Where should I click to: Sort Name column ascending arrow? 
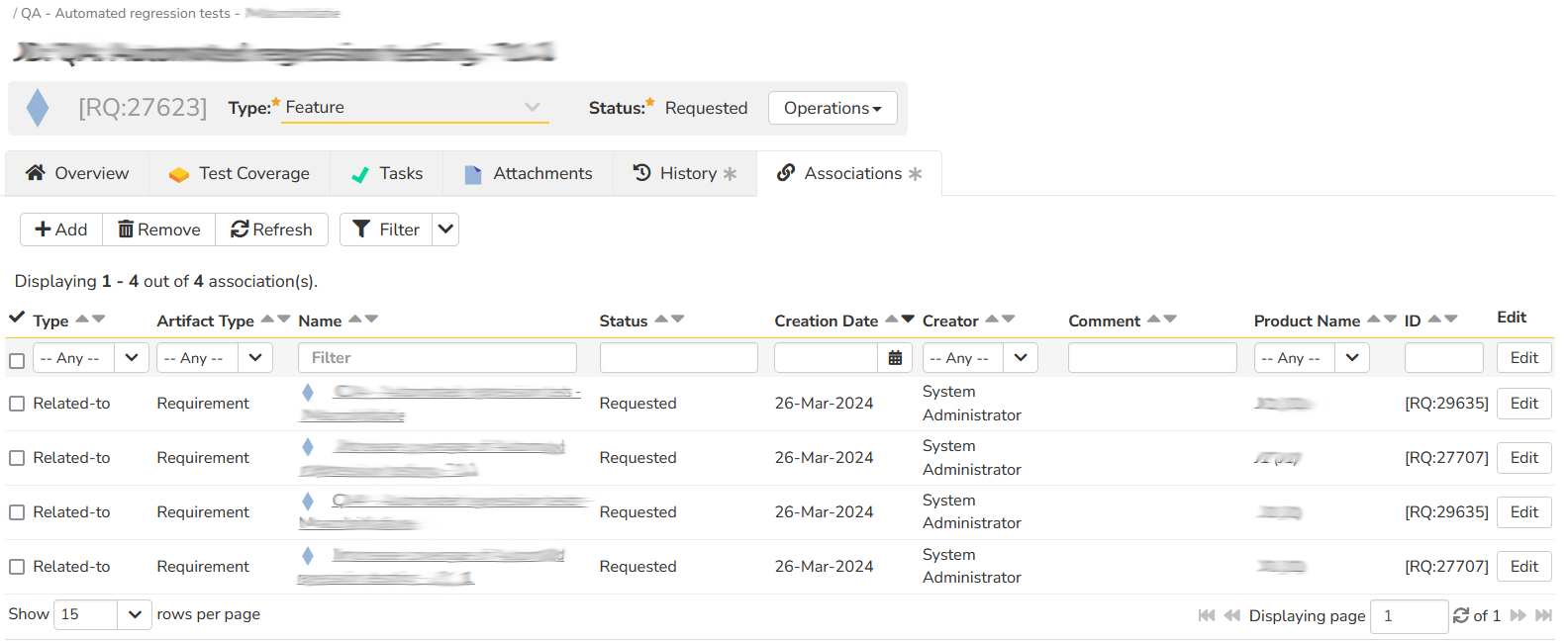click(355, 319)
